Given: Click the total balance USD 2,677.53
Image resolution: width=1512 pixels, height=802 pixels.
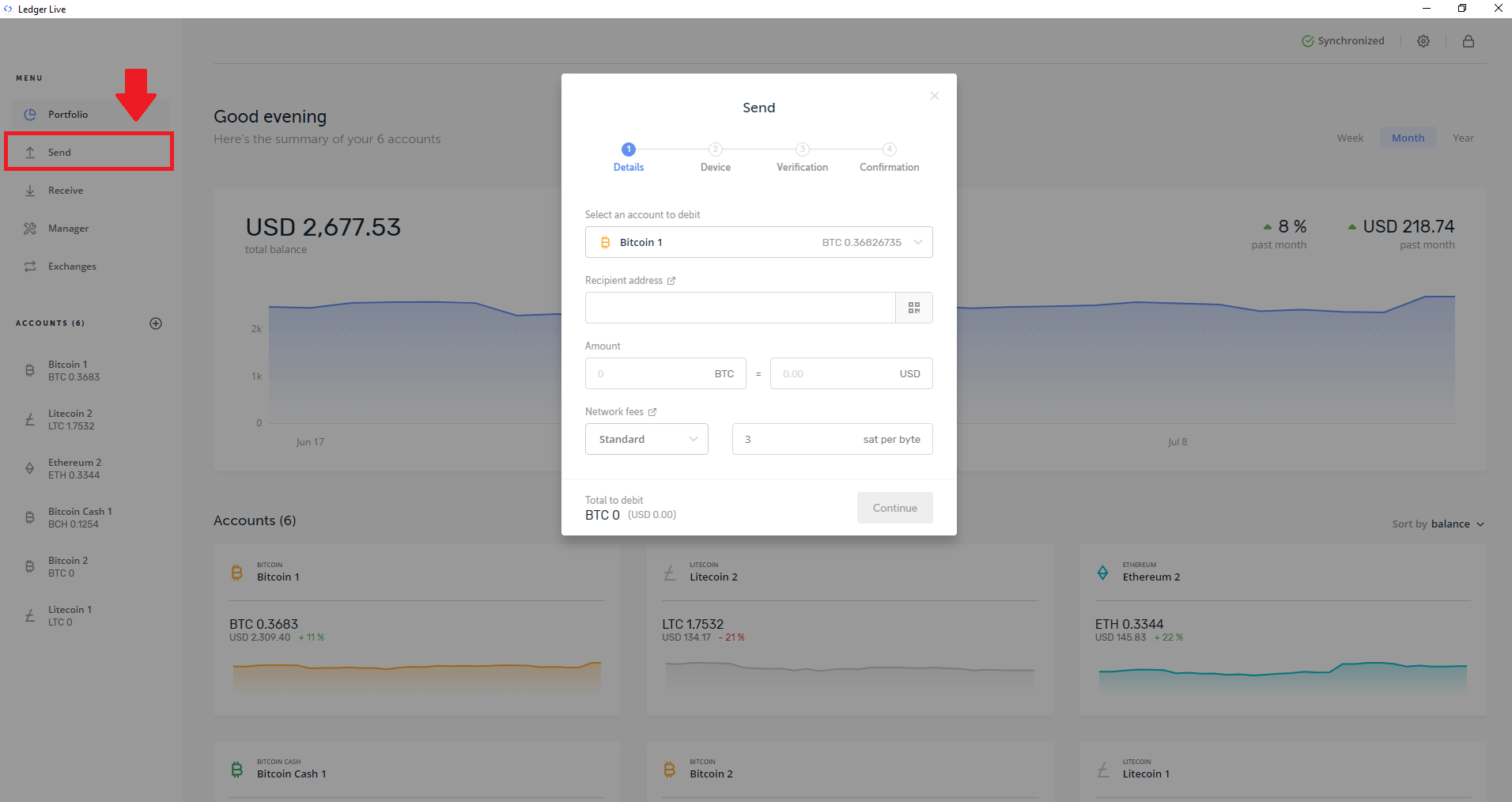Looking at the screenshot, I should click(x=323, y=228).
